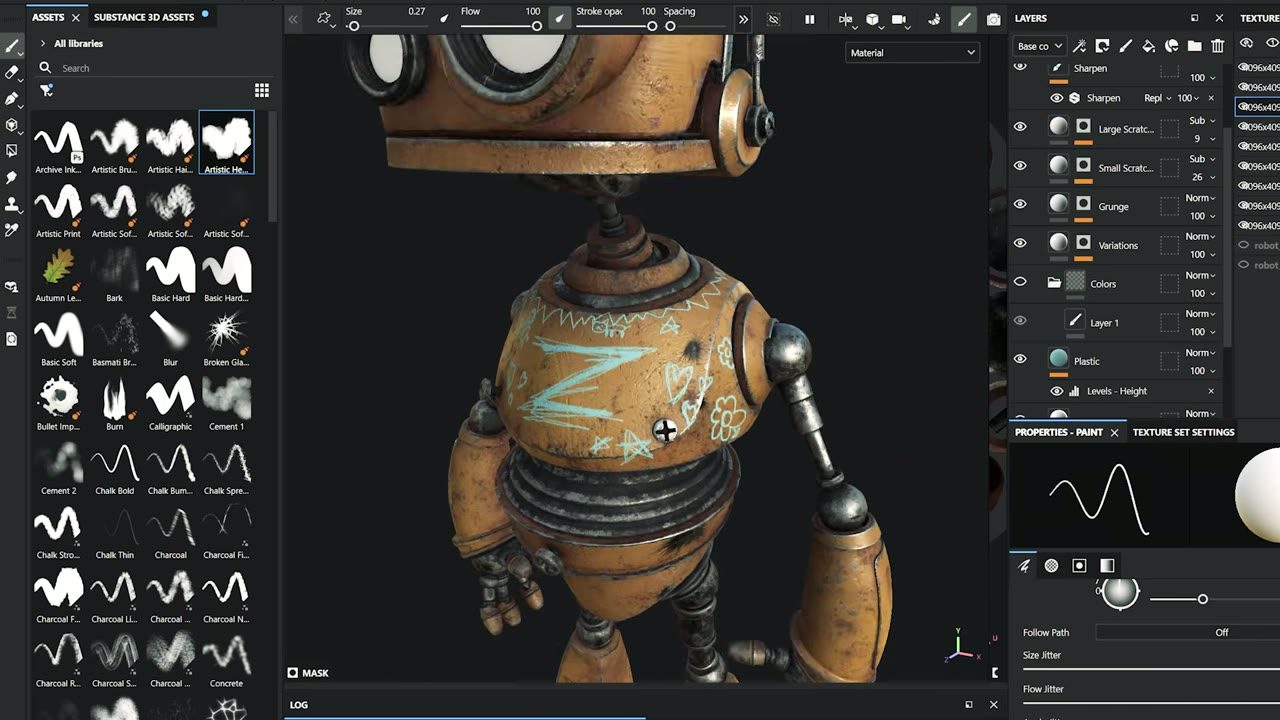This screenshot has height=720, width=1280.
Task: Open the camera settings icon
Action: 899,19
